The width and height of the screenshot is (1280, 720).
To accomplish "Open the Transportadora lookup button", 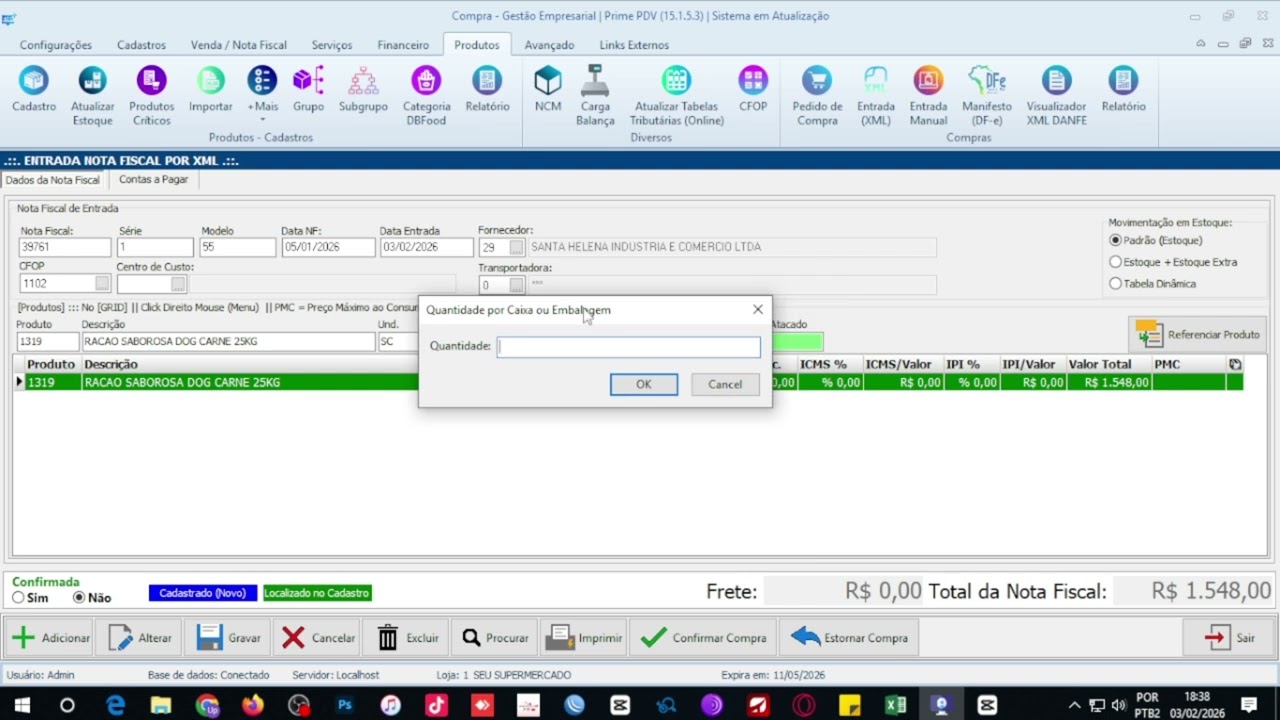I will (517, 285).
